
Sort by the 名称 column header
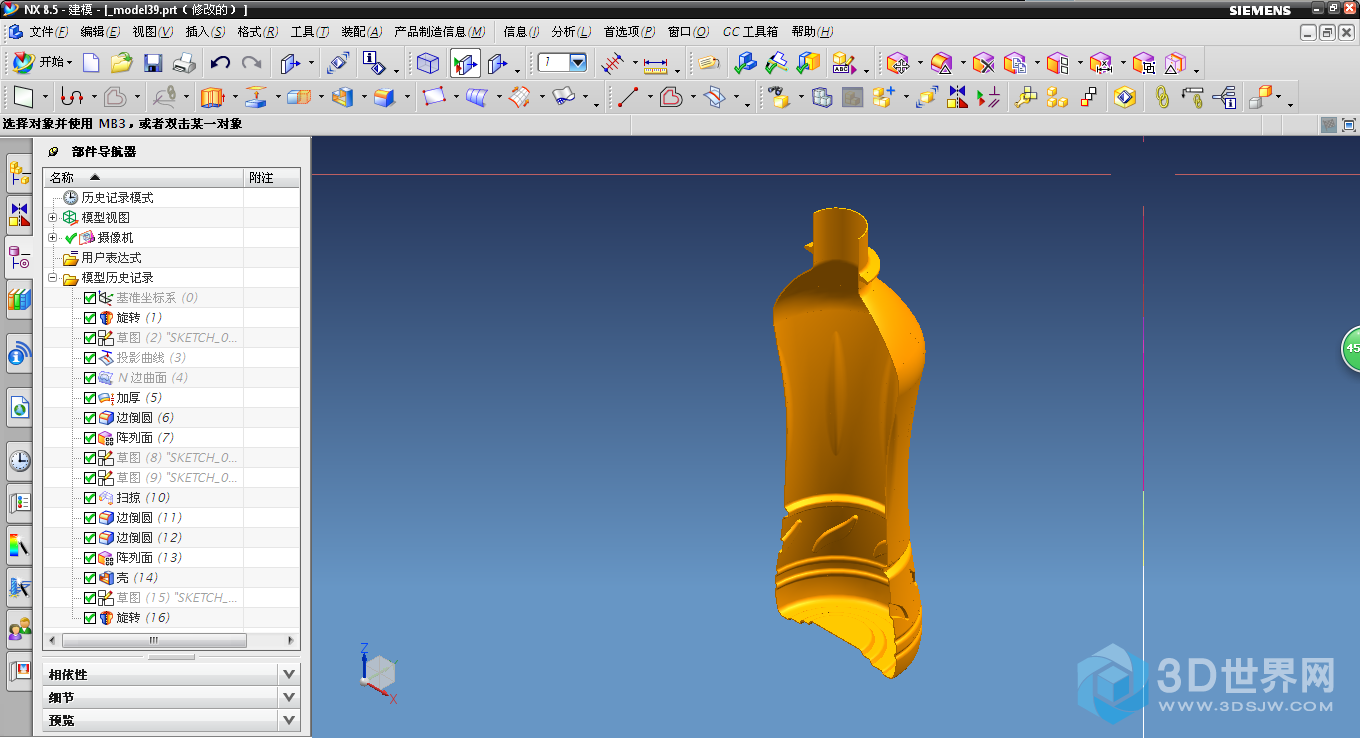point(143,177)
